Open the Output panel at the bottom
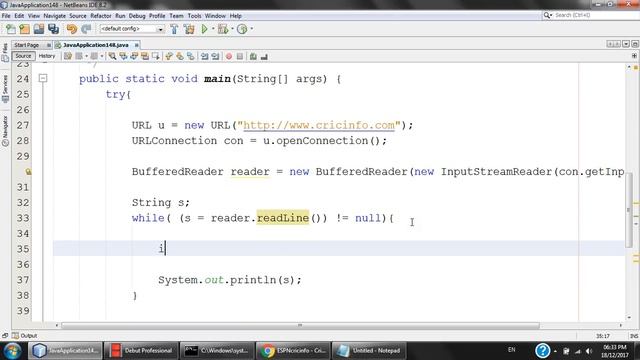Viewport: 640px width, 360px height. click(24, 336)
